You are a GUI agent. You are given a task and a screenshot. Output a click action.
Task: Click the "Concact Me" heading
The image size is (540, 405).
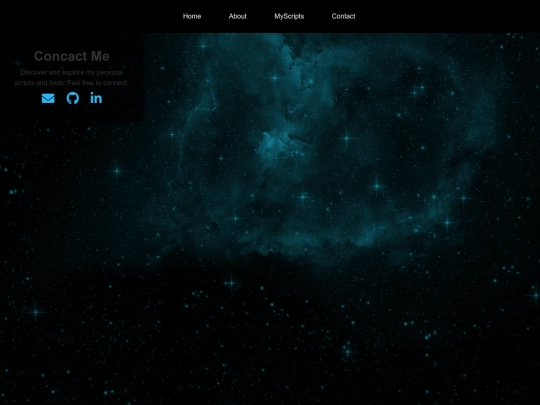point(72,56)
